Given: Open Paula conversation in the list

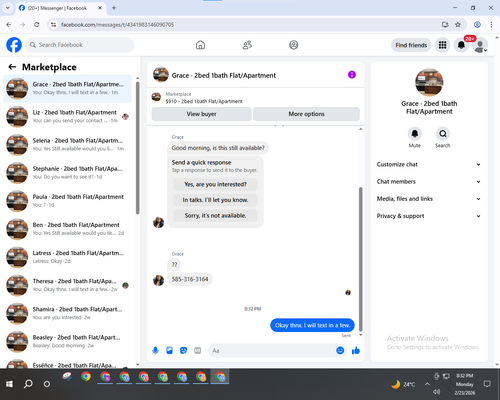Looking at the screenshot, I should click(x=67, y=201).
